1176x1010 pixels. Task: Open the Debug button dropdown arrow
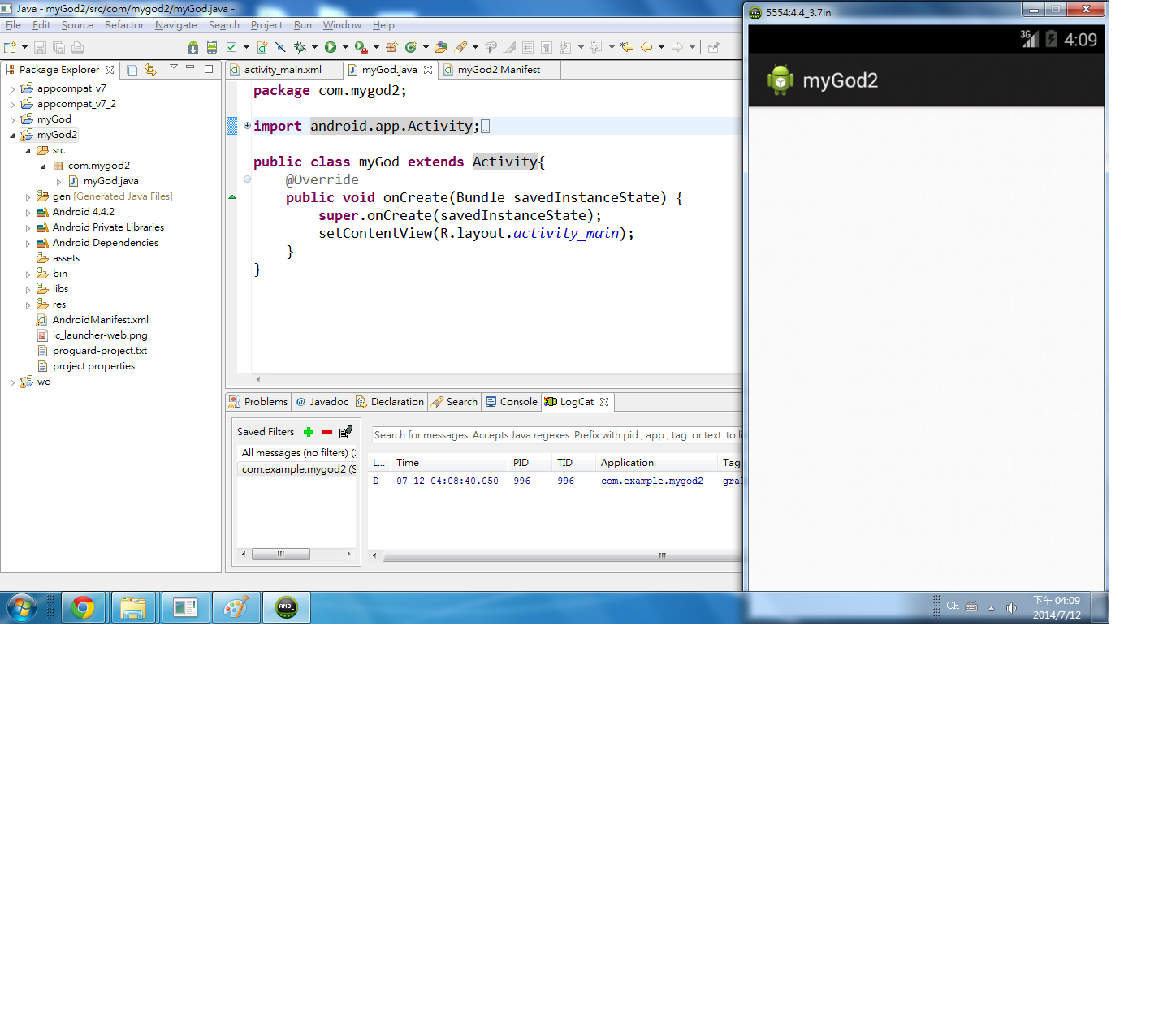[314, 47]
